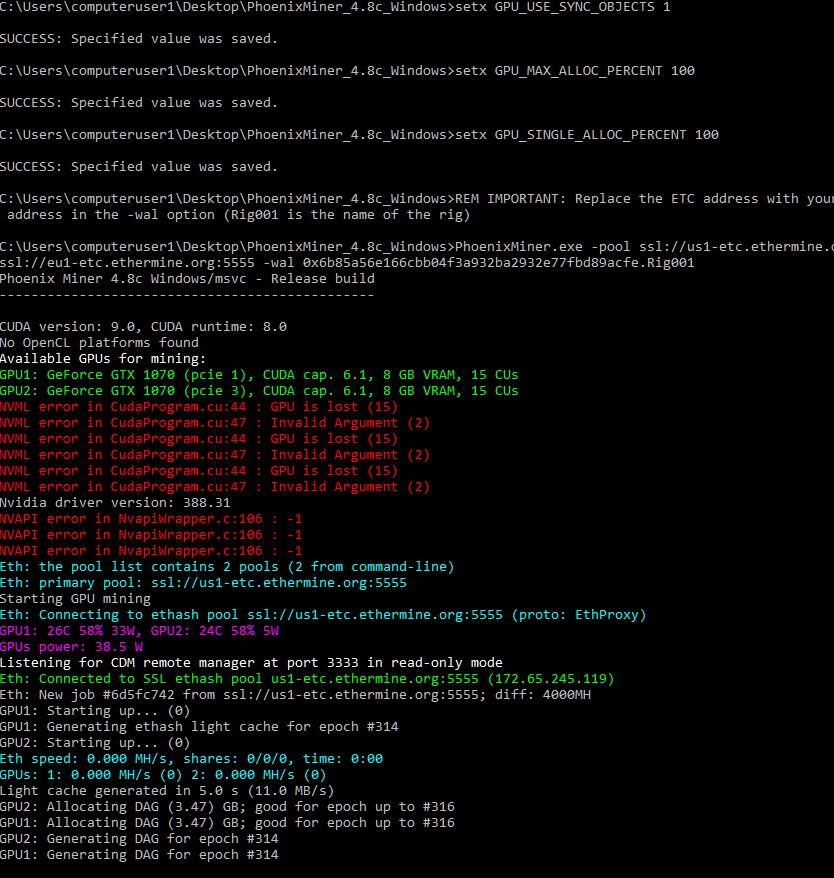
Task: Click the ssl://eu1-etc.ethermine.org:5555 pool address
Action: point(127,263)
